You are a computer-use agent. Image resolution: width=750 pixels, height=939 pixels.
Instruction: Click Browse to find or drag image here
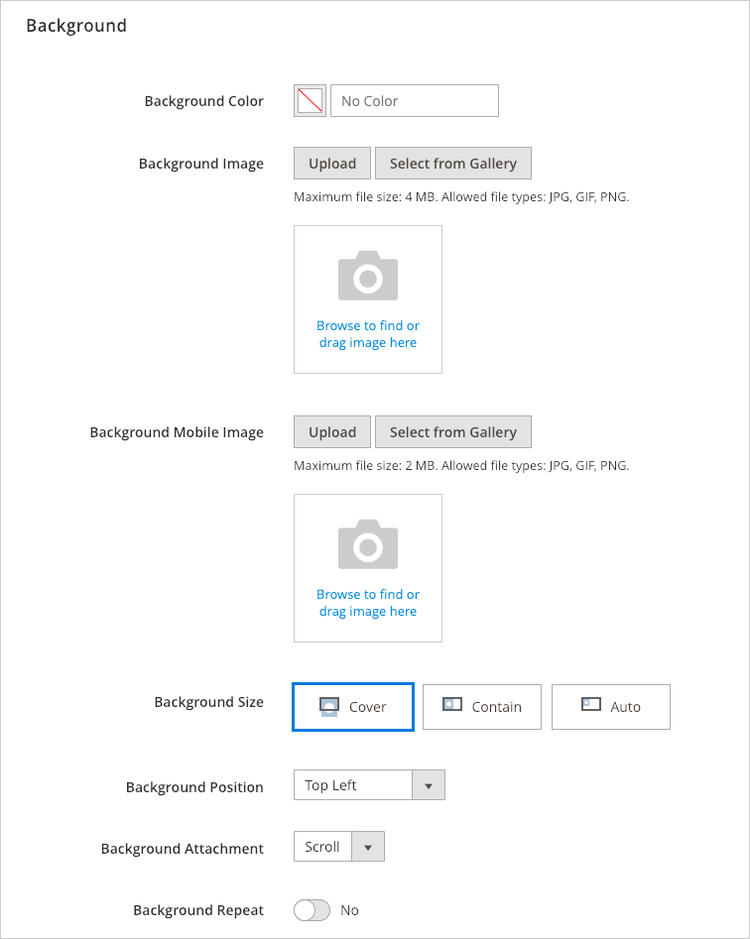click(367, 334)
